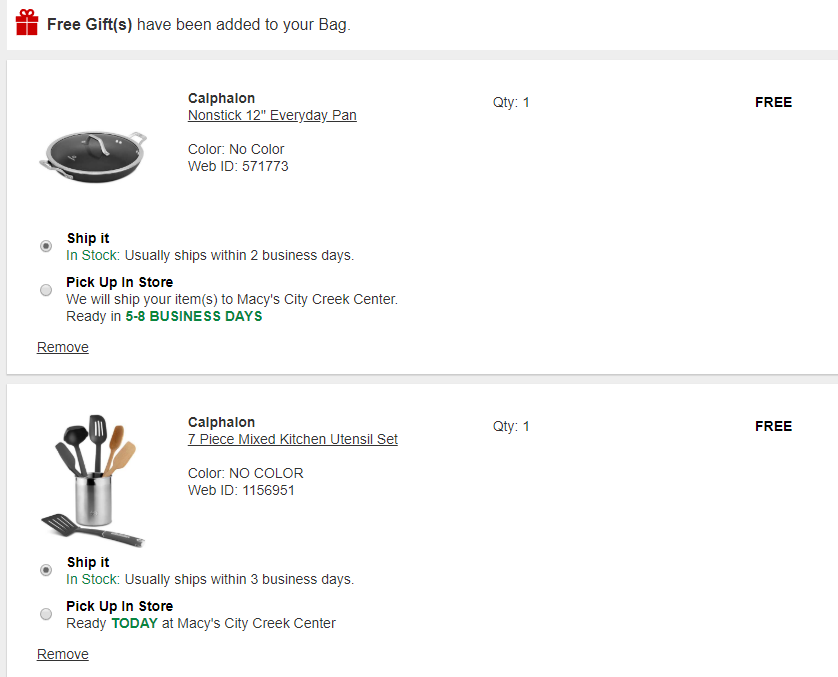Click the Everyday Pan product thumbnail
The image size is (838, 677).
click(x=93, y=156)
